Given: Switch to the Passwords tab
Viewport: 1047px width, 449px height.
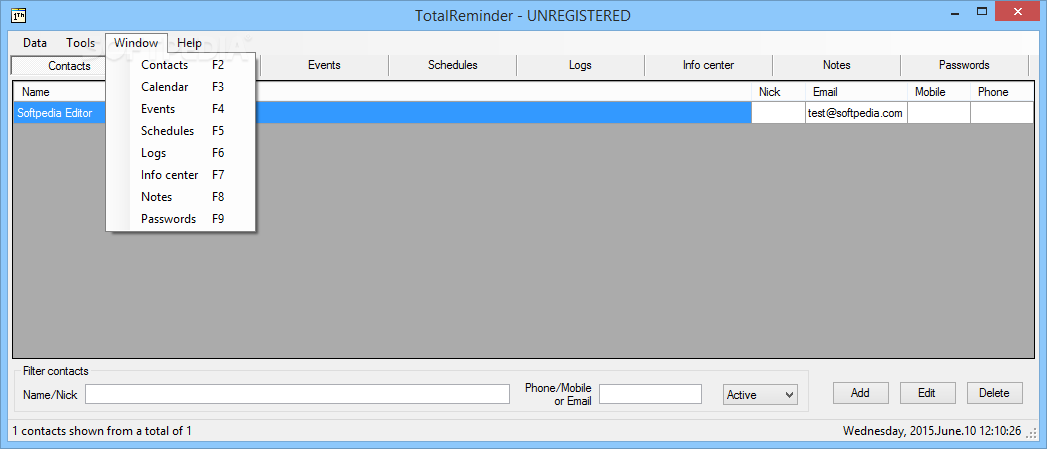Looking at the screenshot, I should 964,65.
